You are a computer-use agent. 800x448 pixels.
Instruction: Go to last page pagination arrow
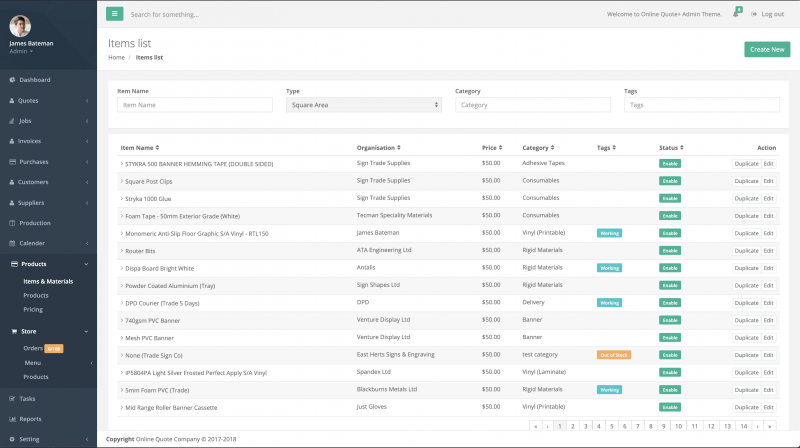769,426
